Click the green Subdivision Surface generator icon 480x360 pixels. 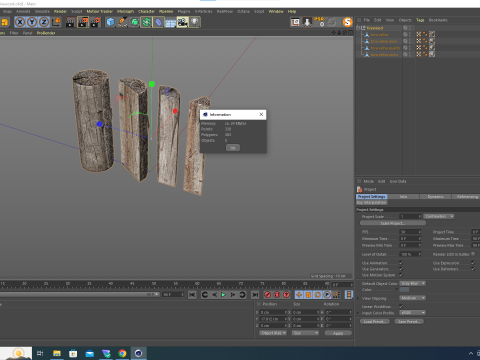(134, 22)
